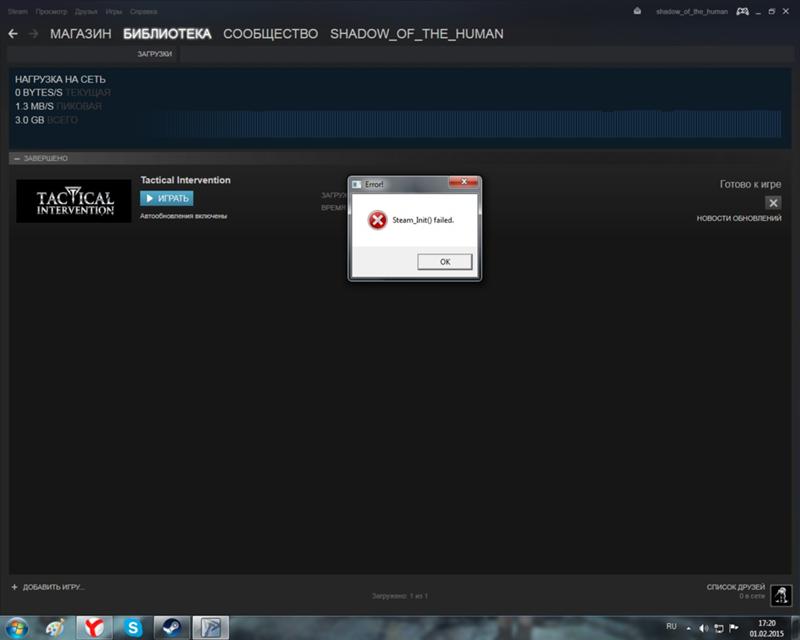The image size is (800, 640).
Task: Click the Error dialog title bar icon
Action: click(x=357, y=184)
